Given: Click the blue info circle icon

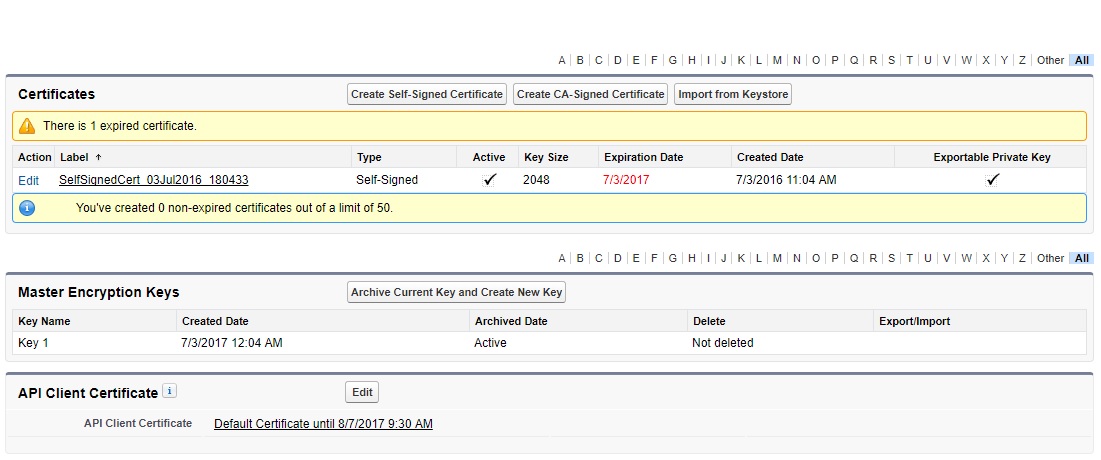Looking at the screenshot, I should (x=27, y=208).
